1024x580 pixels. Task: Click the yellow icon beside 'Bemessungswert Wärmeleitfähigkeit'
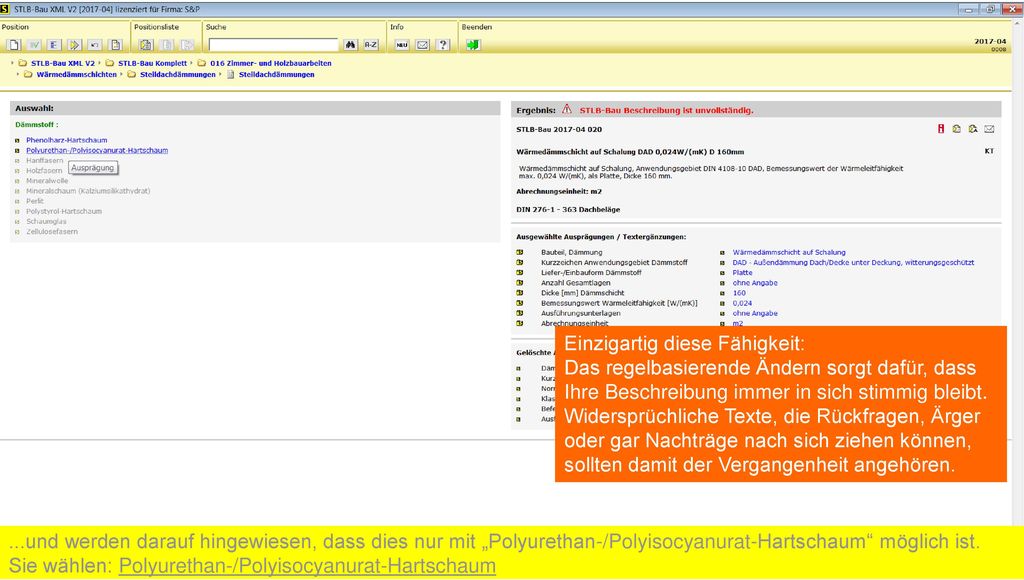[520, 303]
